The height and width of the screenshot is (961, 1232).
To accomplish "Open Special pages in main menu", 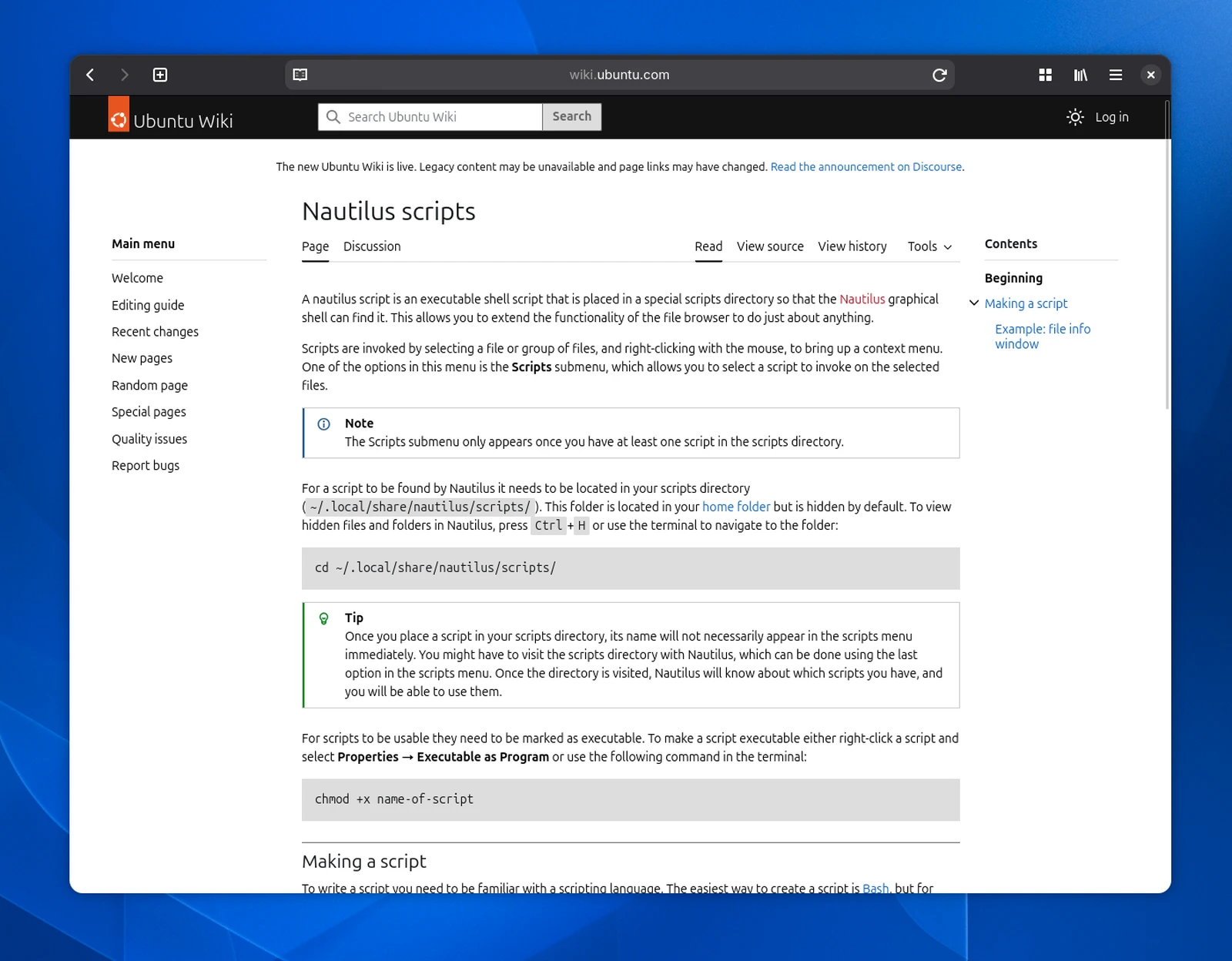I will (149, 412).
